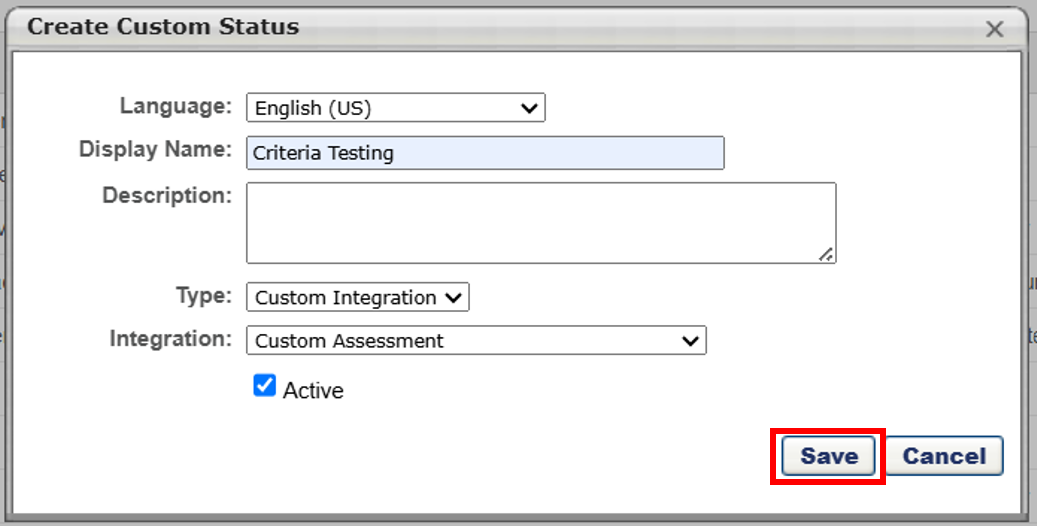This screenshot has width=1037, height=526.
Task: Uncheck the Active checkbox
Action: [x=265, y=385]
